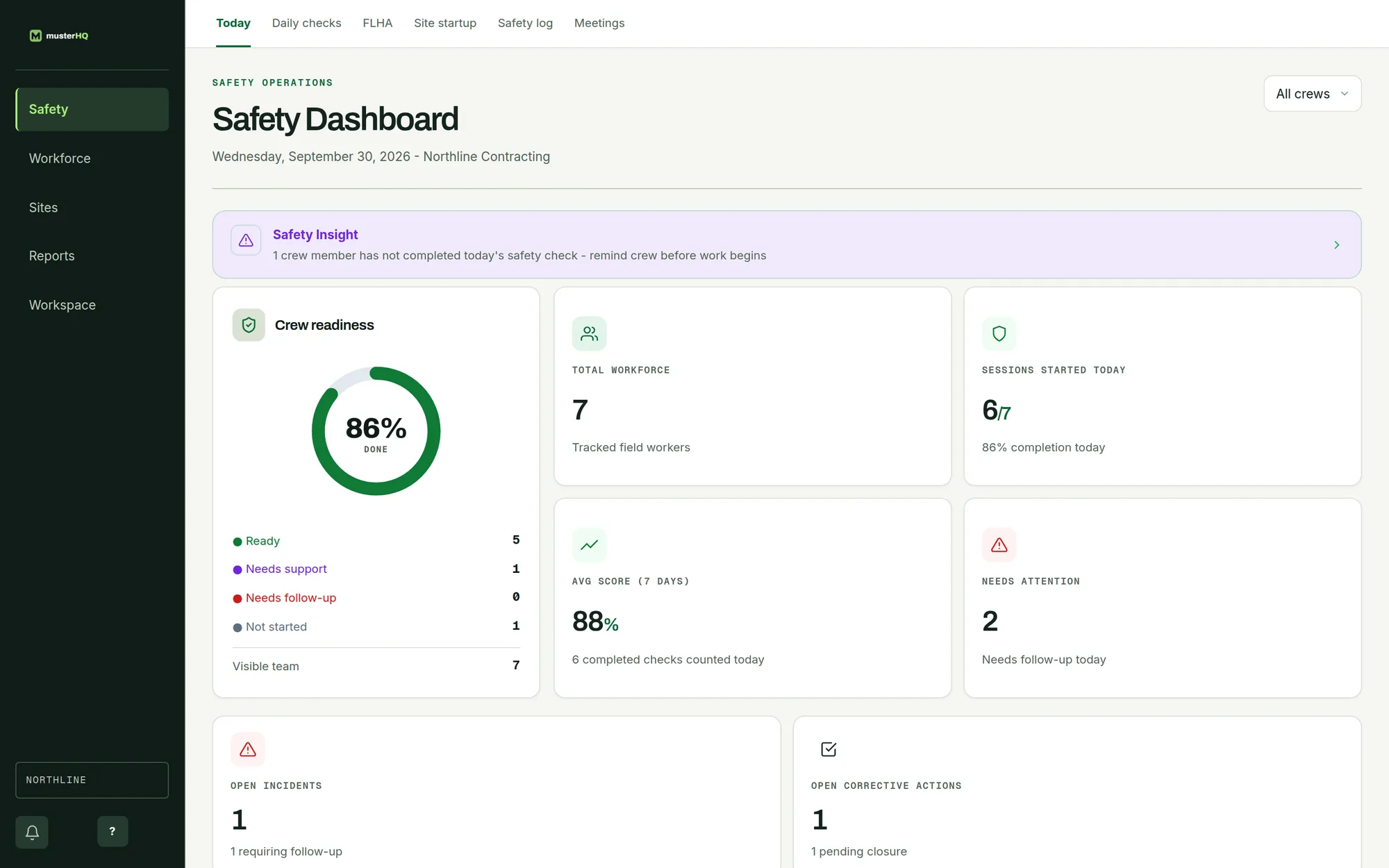Open Reports in the sidebar
Viewport: 1389px width, 868px height.
click(x=92, y=256)
